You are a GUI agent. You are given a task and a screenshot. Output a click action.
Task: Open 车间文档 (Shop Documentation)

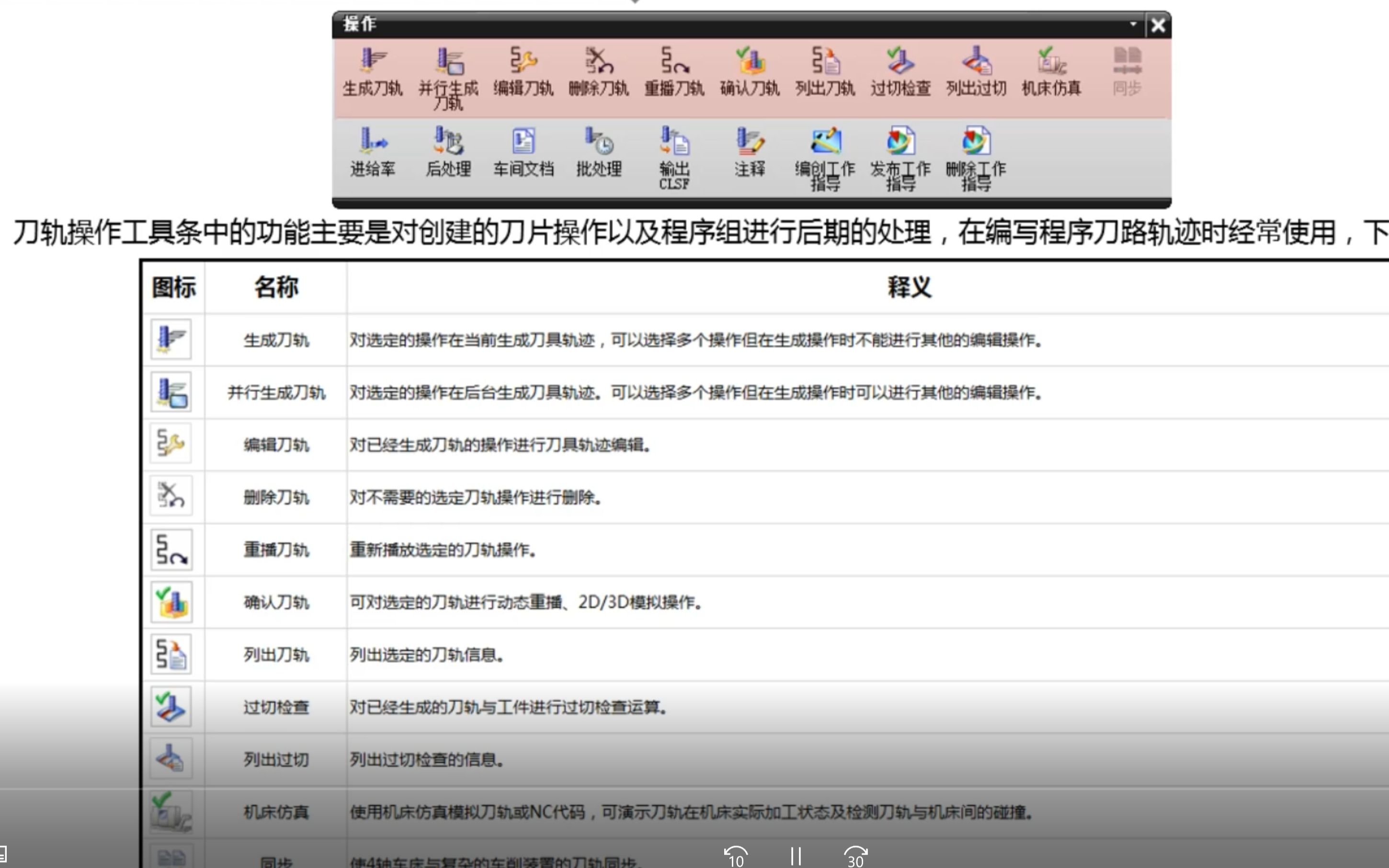pyautogui.click(x=523, y=141)
